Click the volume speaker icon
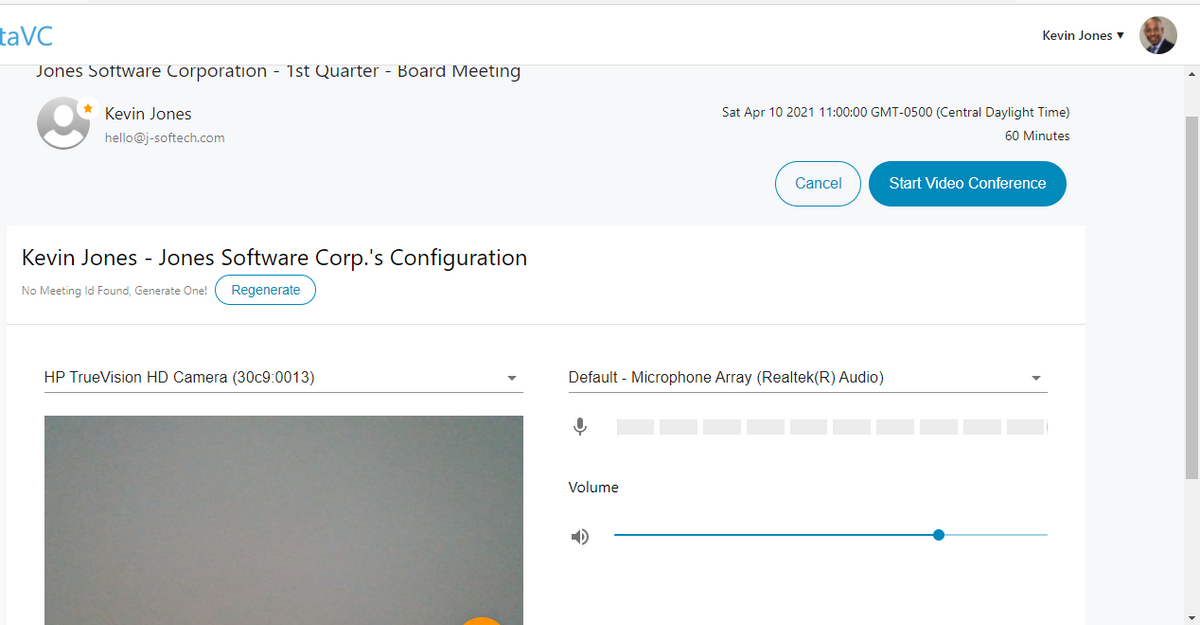 tap(580, 537)
